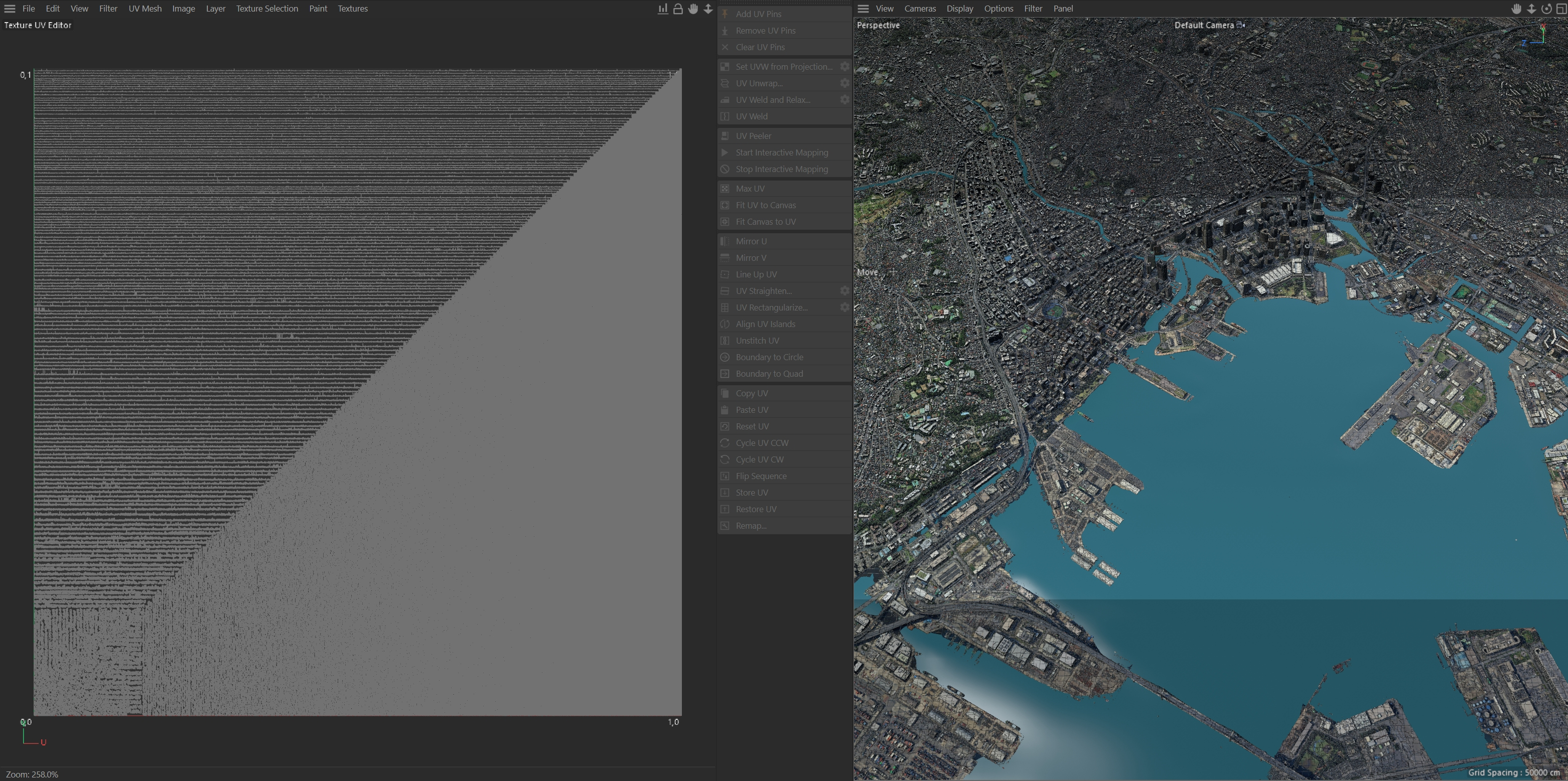
Task: Open options gear for Set UVW from Projection
Action: [845, 66]
